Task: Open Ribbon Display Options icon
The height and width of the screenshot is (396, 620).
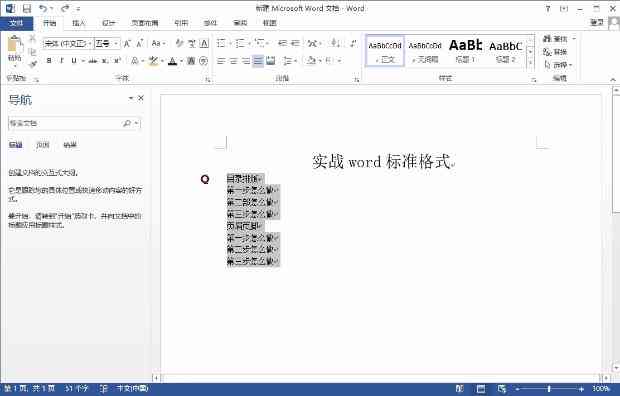Action: (564, 9)
